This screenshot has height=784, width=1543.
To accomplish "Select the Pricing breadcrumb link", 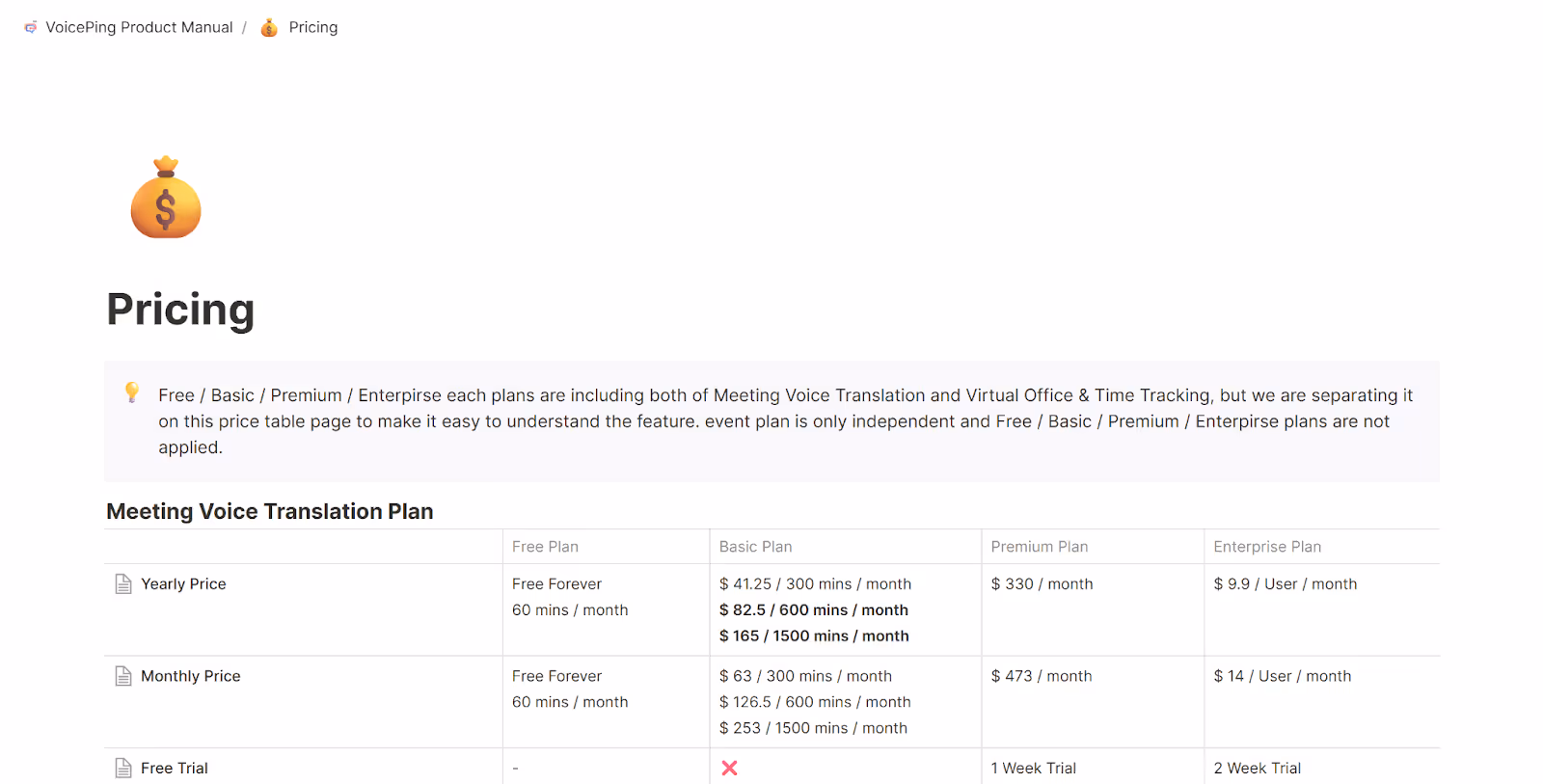I will pyautogui.click(x=313, y=27).
